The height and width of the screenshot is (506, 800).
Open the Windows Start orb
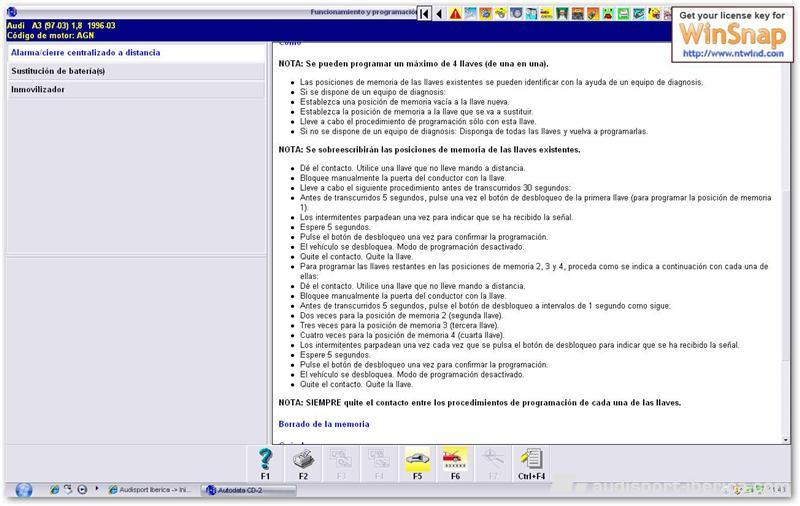coord(23,490)
